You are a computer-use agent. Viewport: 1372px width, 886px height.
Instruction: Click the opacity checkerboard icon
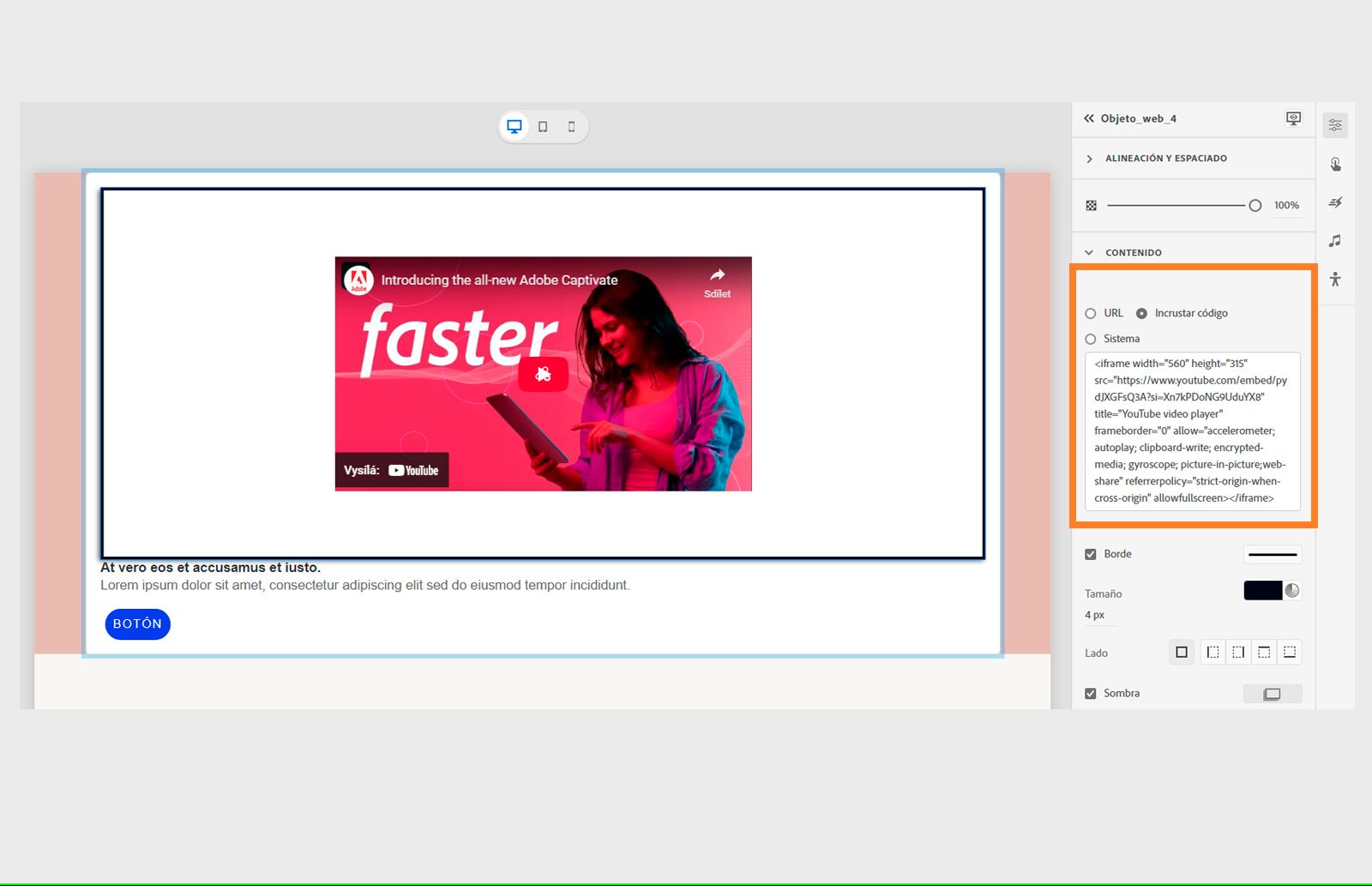click(x=1091, y=205)
